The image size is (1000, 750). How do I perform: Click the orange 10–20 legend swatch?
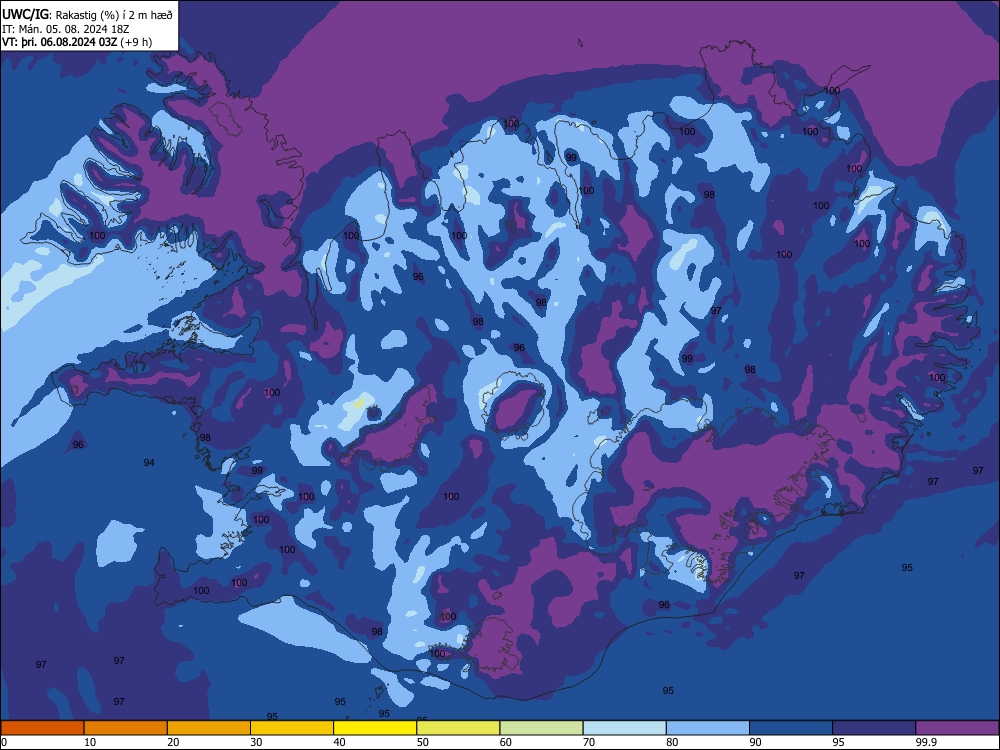(126, 728)
